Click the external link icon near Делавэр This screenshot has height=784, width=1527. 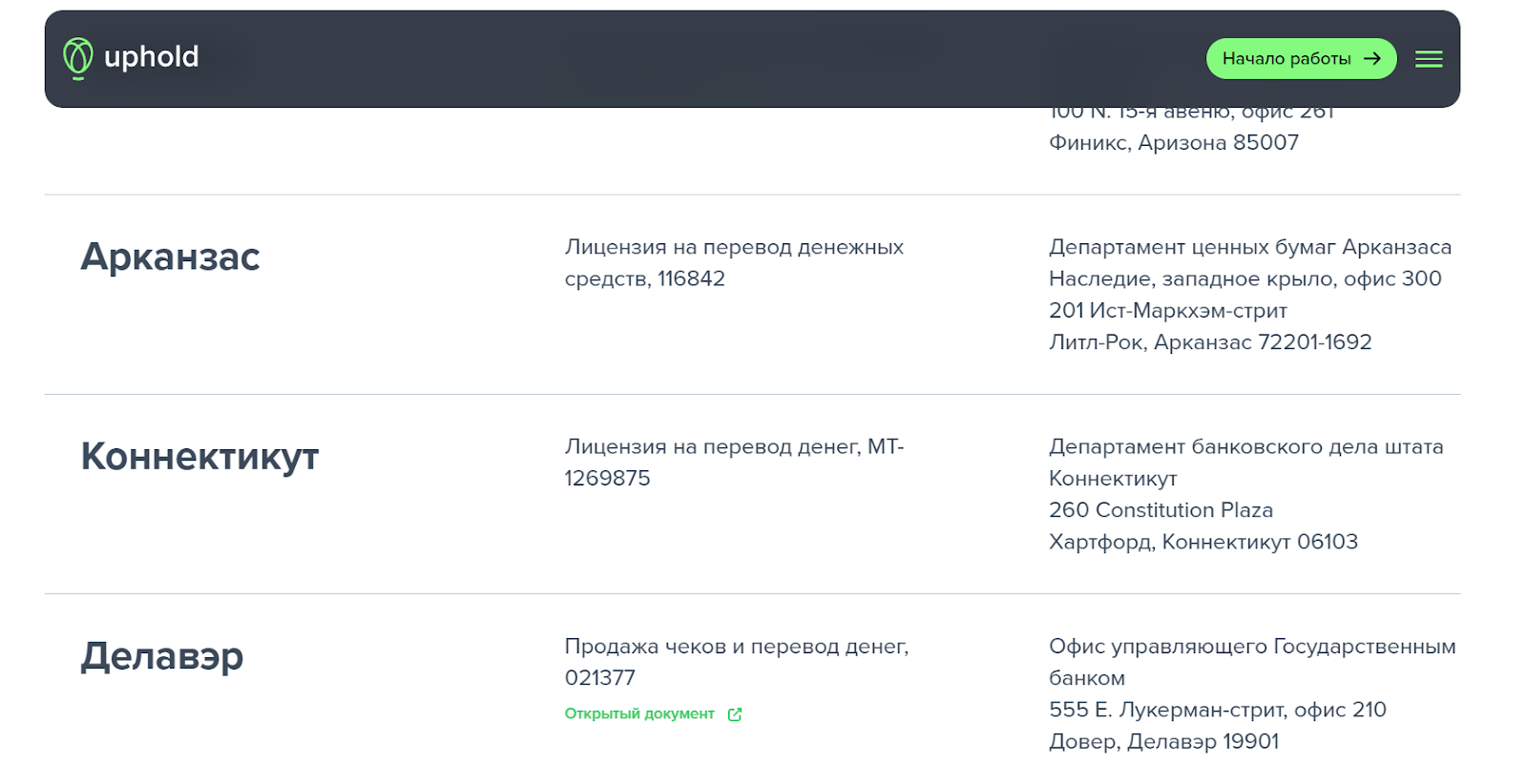coord(735,714)
